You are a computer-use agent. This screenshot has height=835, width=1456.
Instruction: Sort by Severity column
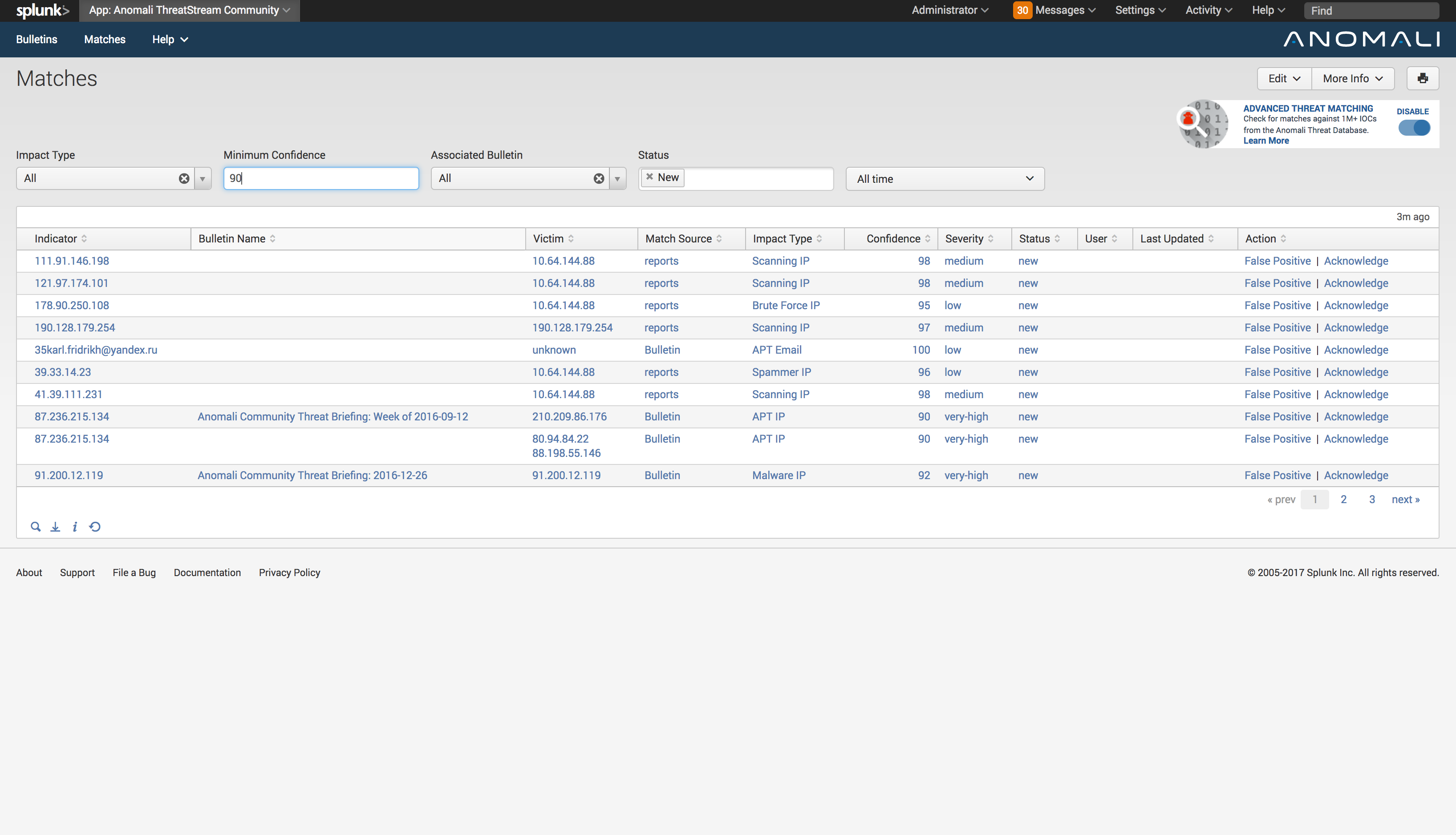[x=969, y=238]
